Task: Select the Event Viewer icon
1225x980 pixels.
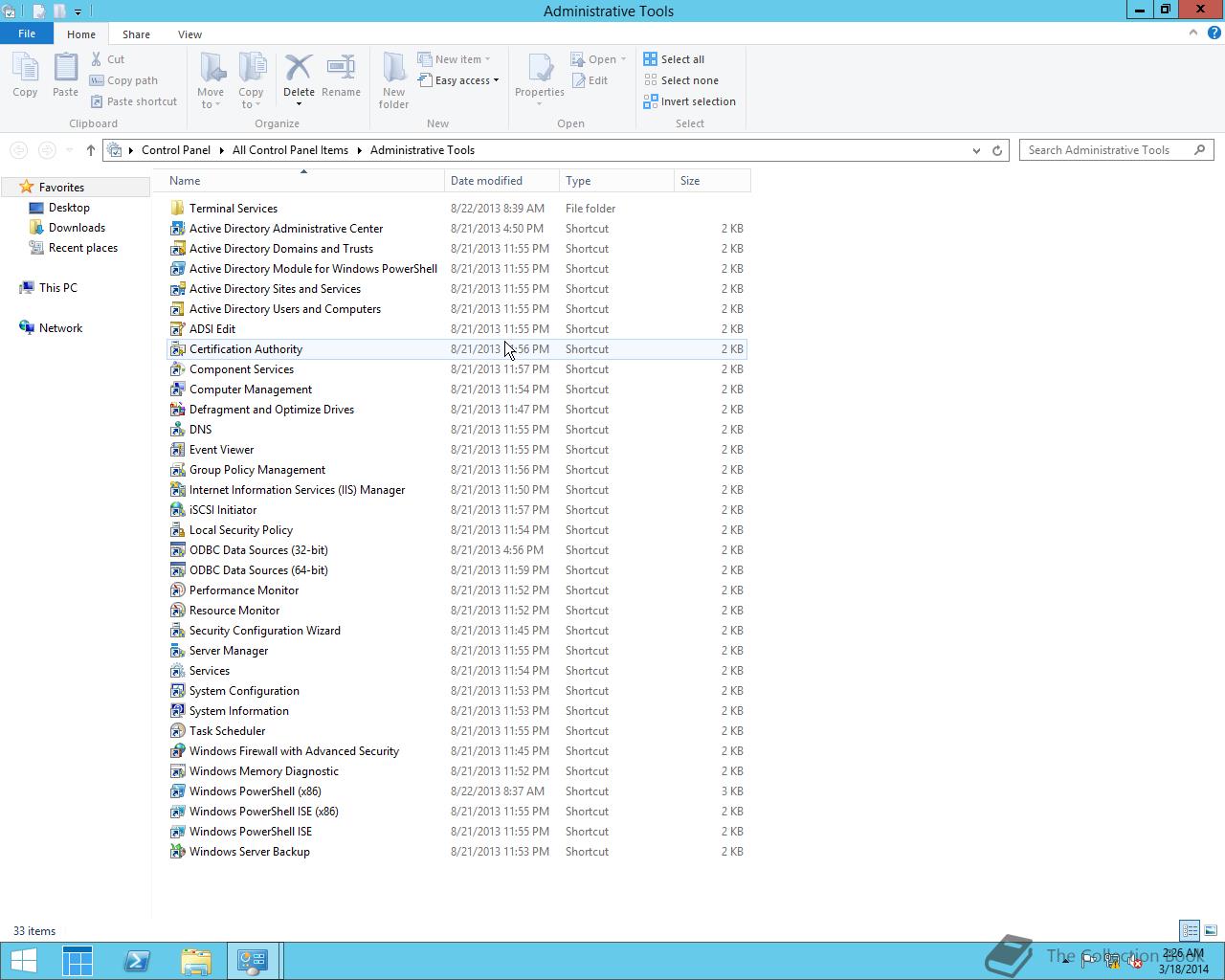Action: [177, 450]
